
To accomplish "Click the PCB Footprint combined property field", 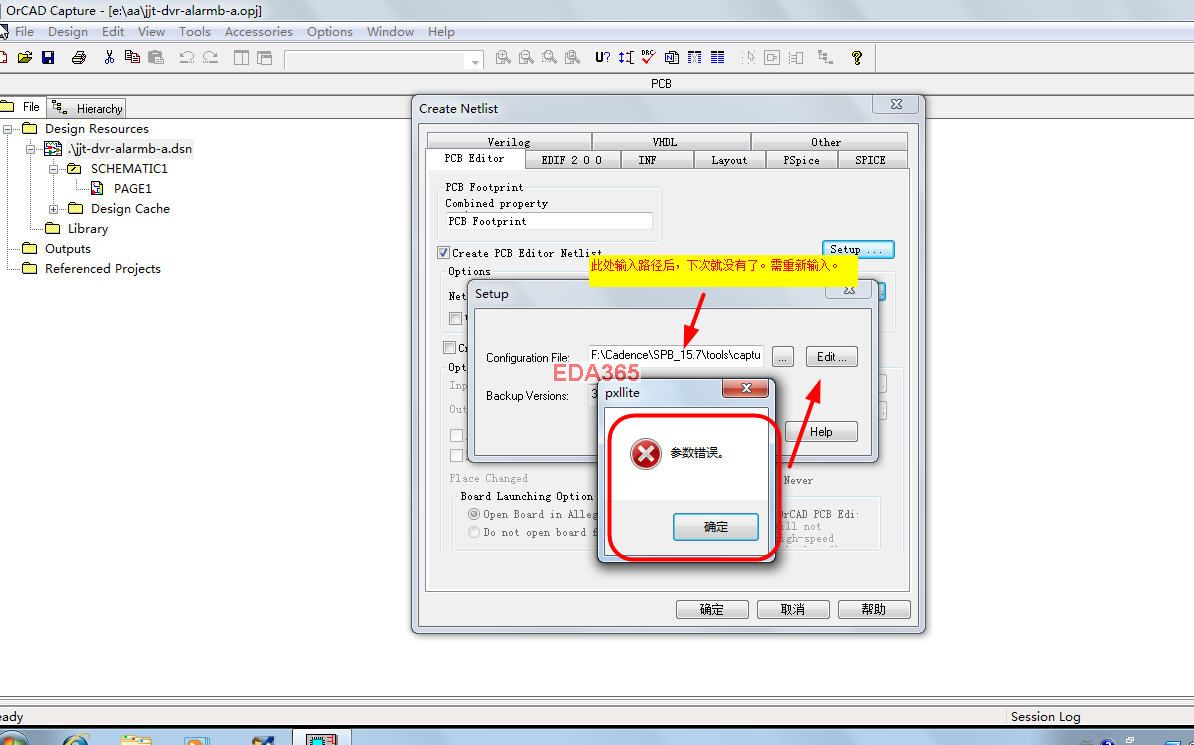I will (x=549, y=221).
